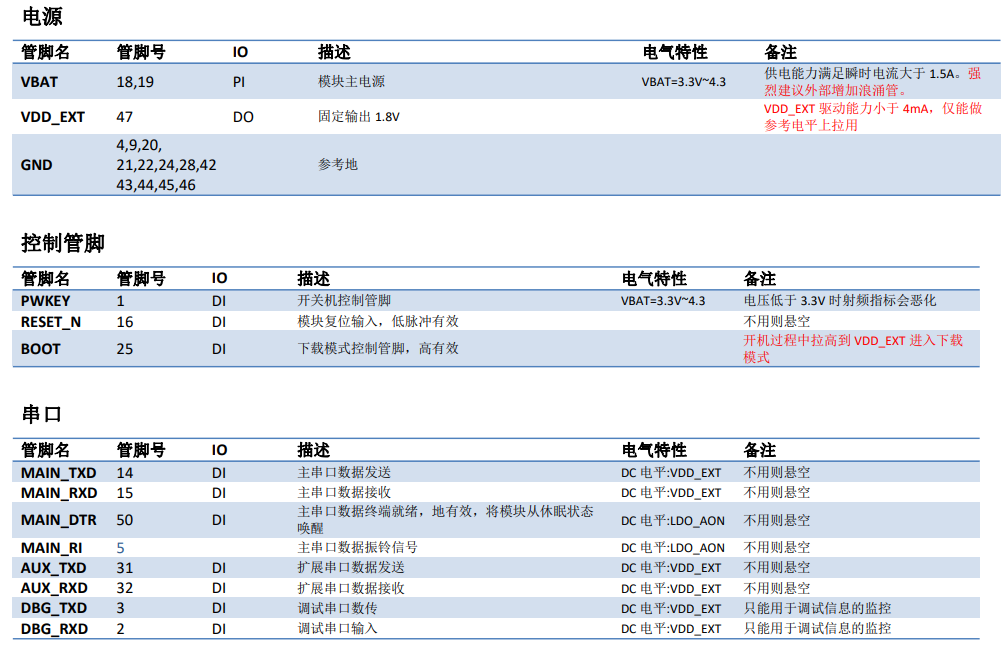
Task: Select the DBG_RXD pin name
Action: [x=54, y=629]
